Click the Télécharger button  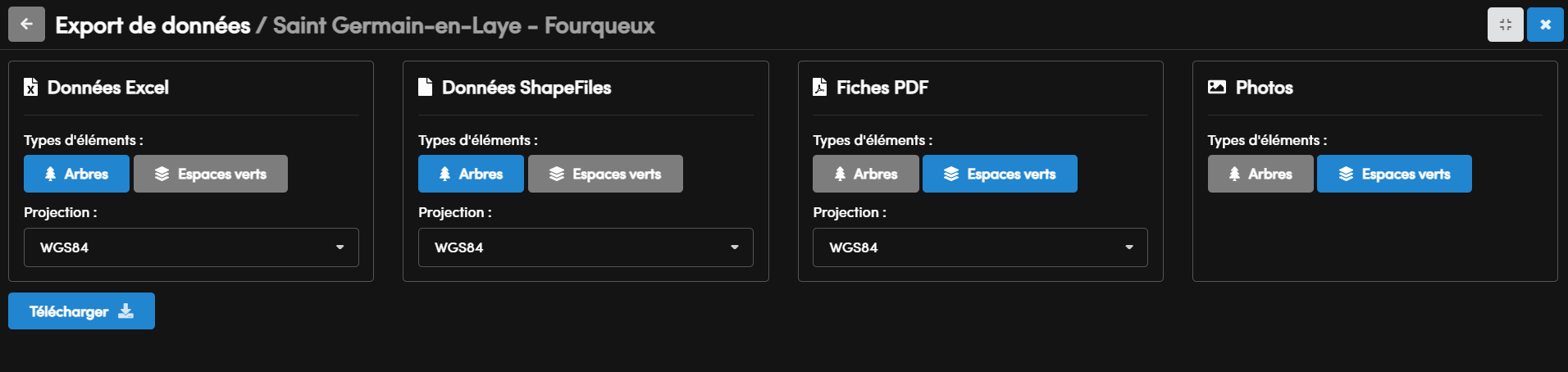[81, 311]
